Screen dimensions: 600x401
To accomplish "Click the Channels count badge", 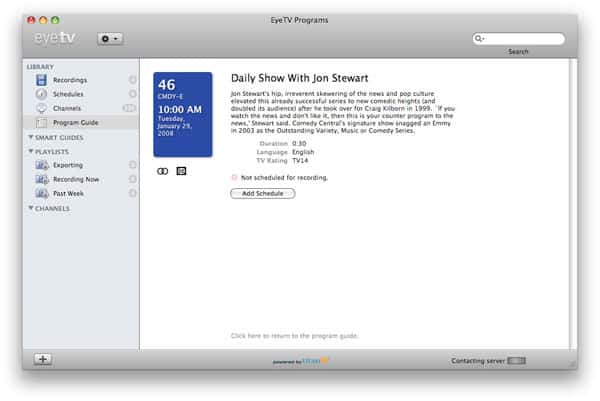I will (x=129, y=108).
